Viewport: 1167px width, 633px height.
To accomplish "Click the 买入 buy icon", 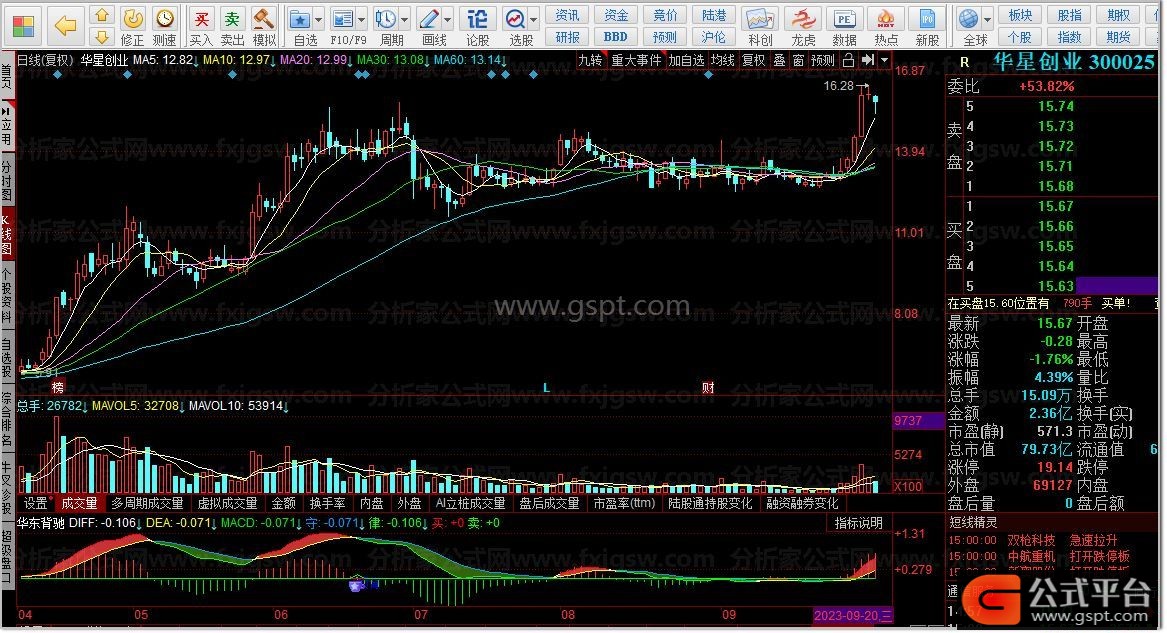I will pos(201,27).
